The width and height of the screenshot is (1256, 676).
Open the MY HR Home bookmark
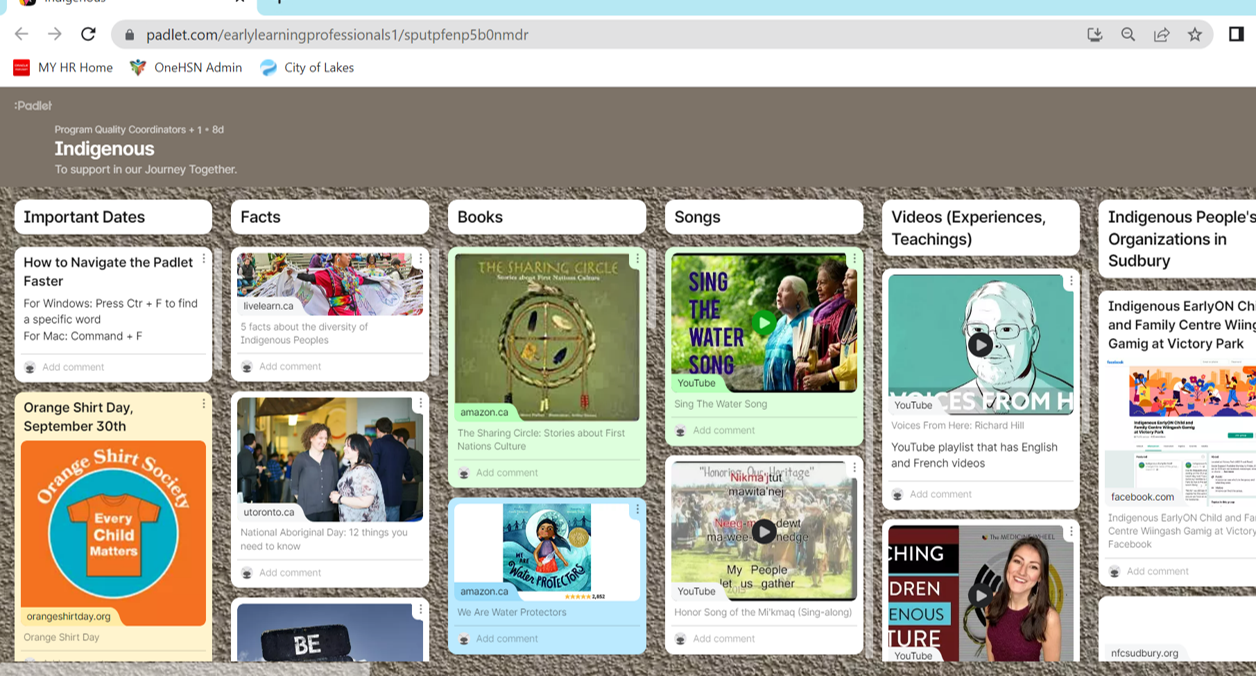click(x=63, y=67)
